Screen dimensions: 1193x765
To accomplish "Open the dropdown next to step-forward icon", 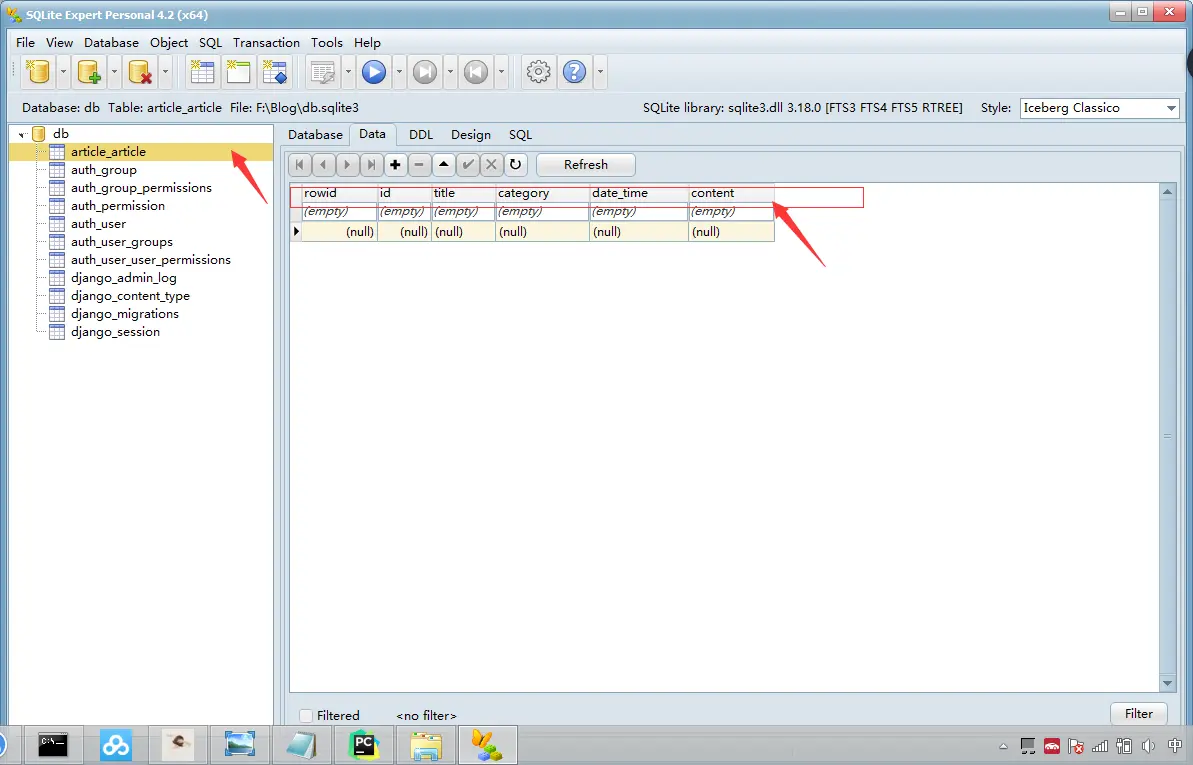I will coord(450,72).
